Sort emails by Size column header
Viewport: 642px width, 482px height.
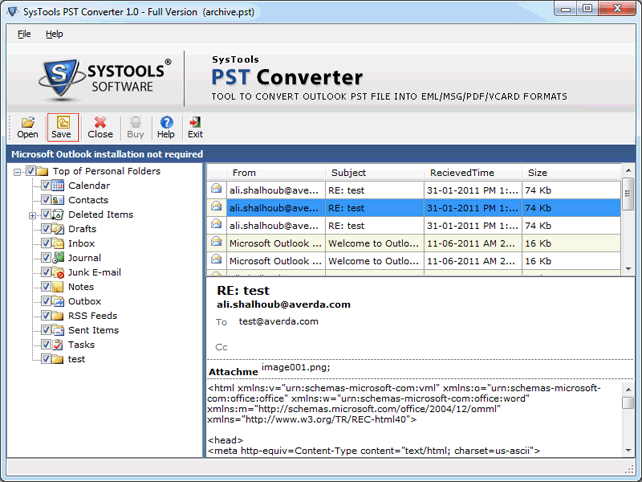(x=571, y=172)
